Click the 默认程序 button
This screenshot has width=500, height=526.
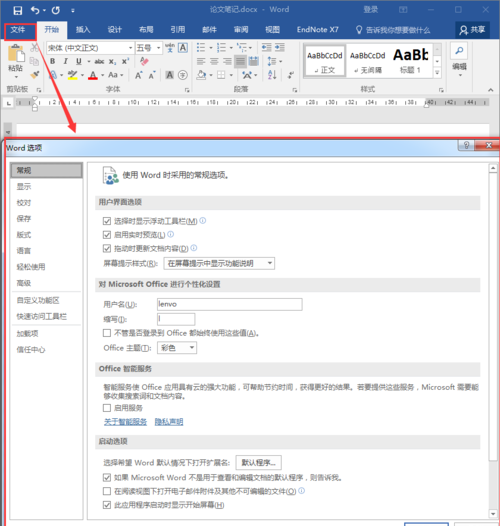tap(258, 463)
